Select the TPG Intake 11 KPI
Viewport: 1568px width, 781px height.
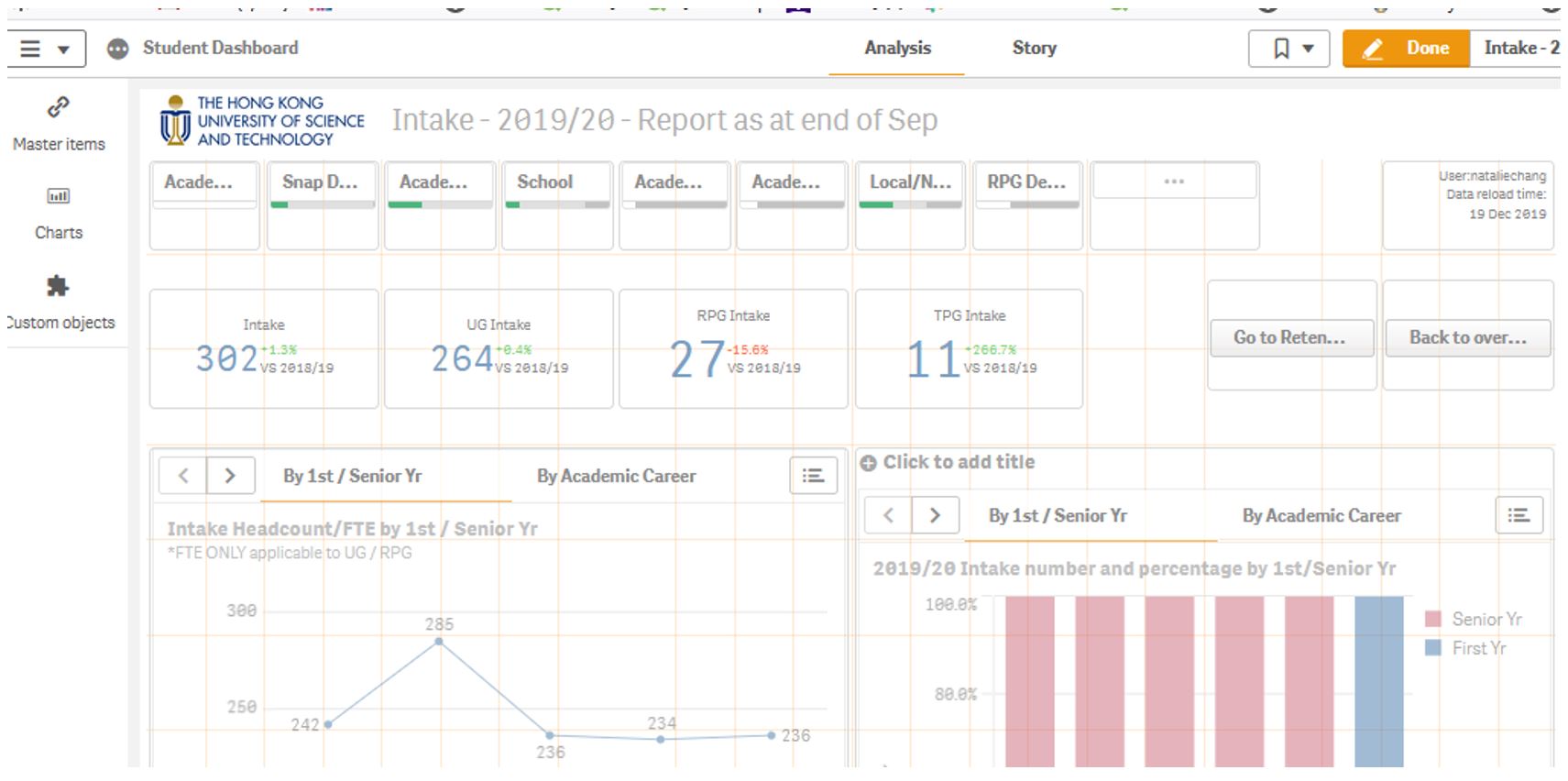[x=969, y=348]
